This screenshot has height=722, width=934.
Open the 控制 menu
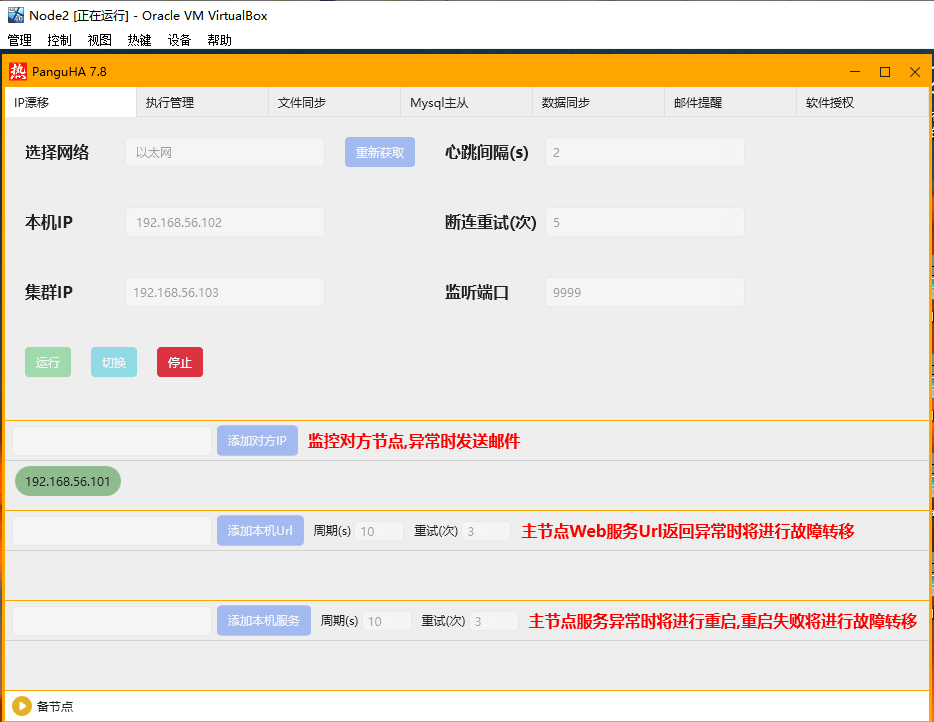point(58,40)
